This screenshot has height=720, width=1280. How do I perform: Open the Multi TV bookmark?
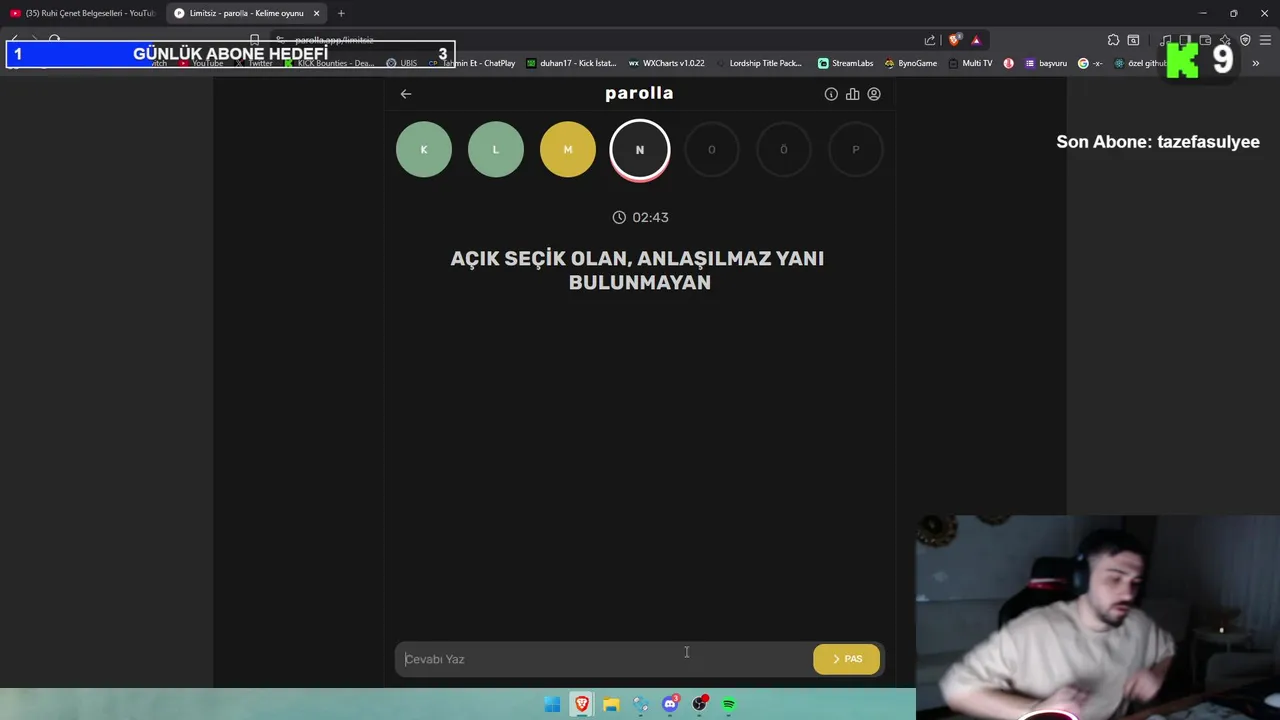tap(970, 63)
